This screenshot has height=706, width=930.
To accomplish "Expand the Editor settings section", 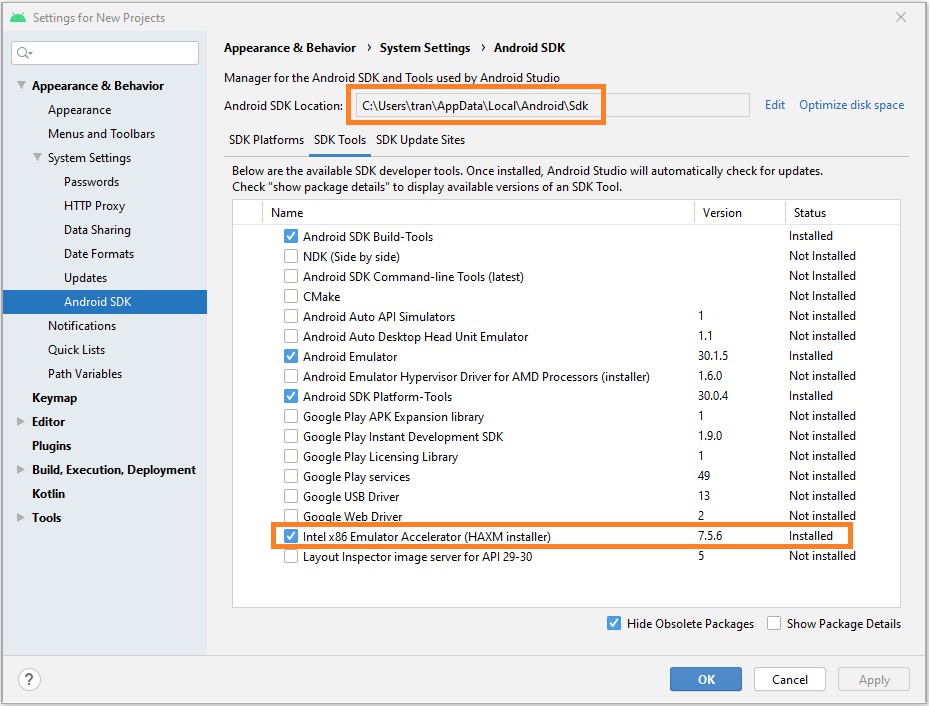I will click(x=21, y=422).
